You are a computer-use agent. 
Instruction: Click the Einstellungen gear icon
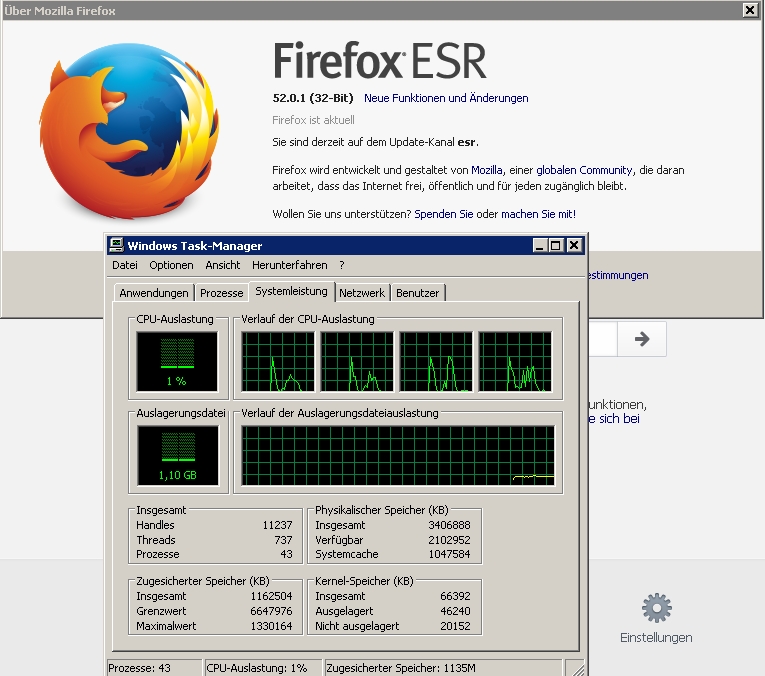pos(657,608)
